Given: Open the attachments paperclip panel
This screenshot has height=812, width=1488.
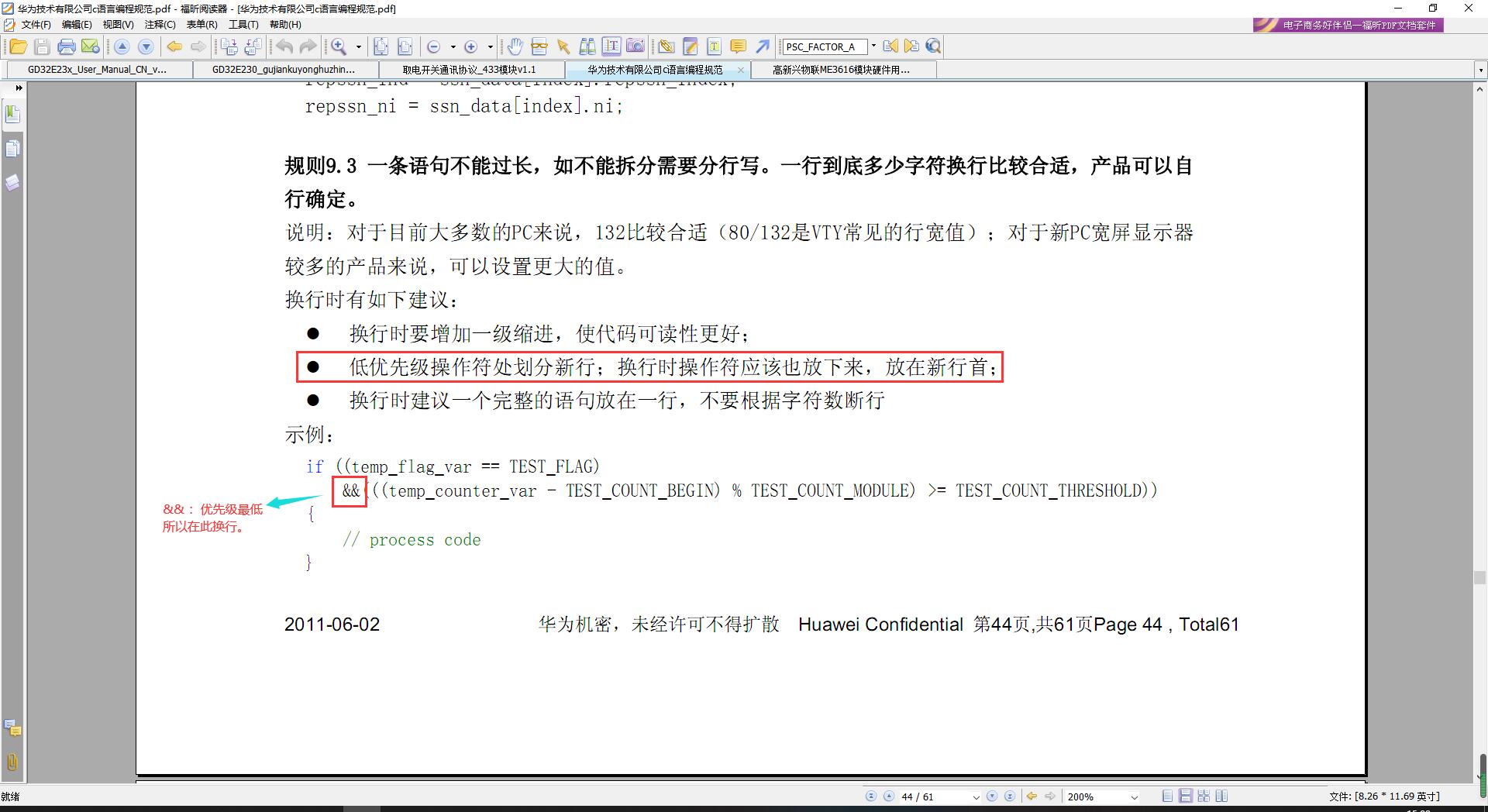Looking at the screenshot, I should (x=12, y=762).
